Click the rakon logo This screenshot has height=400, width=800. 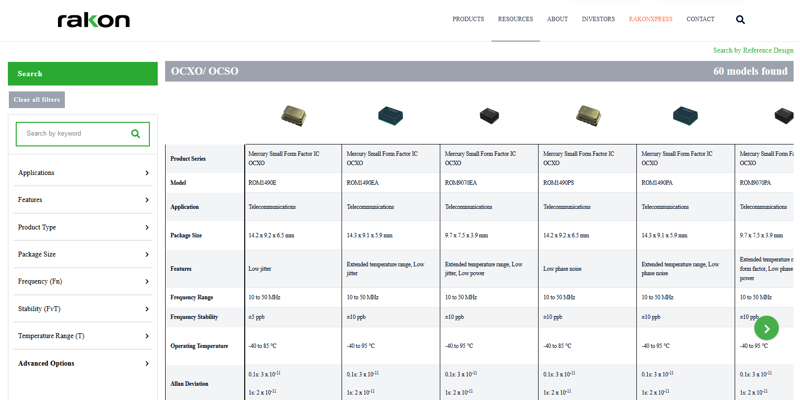coord(93,20)
